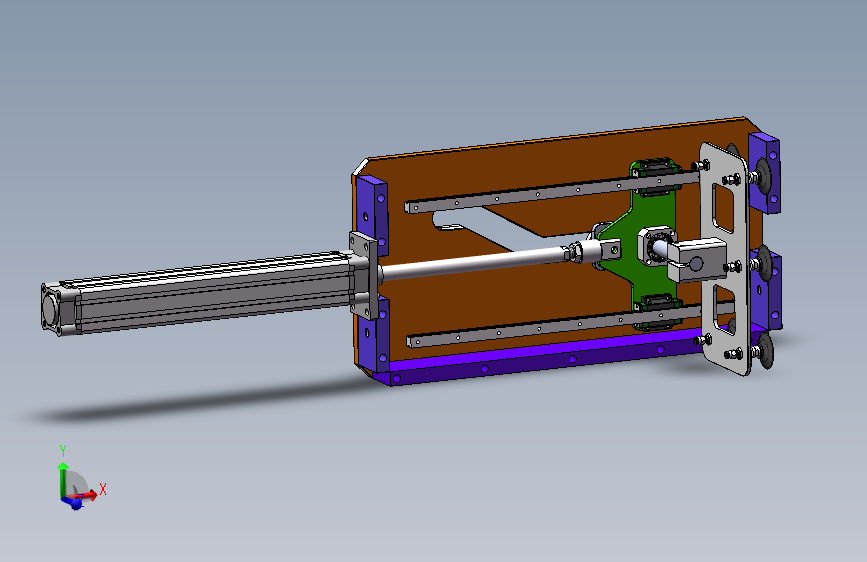Select the gray cylinder mounting flange

pyautogui.click(x=364, y=275)
